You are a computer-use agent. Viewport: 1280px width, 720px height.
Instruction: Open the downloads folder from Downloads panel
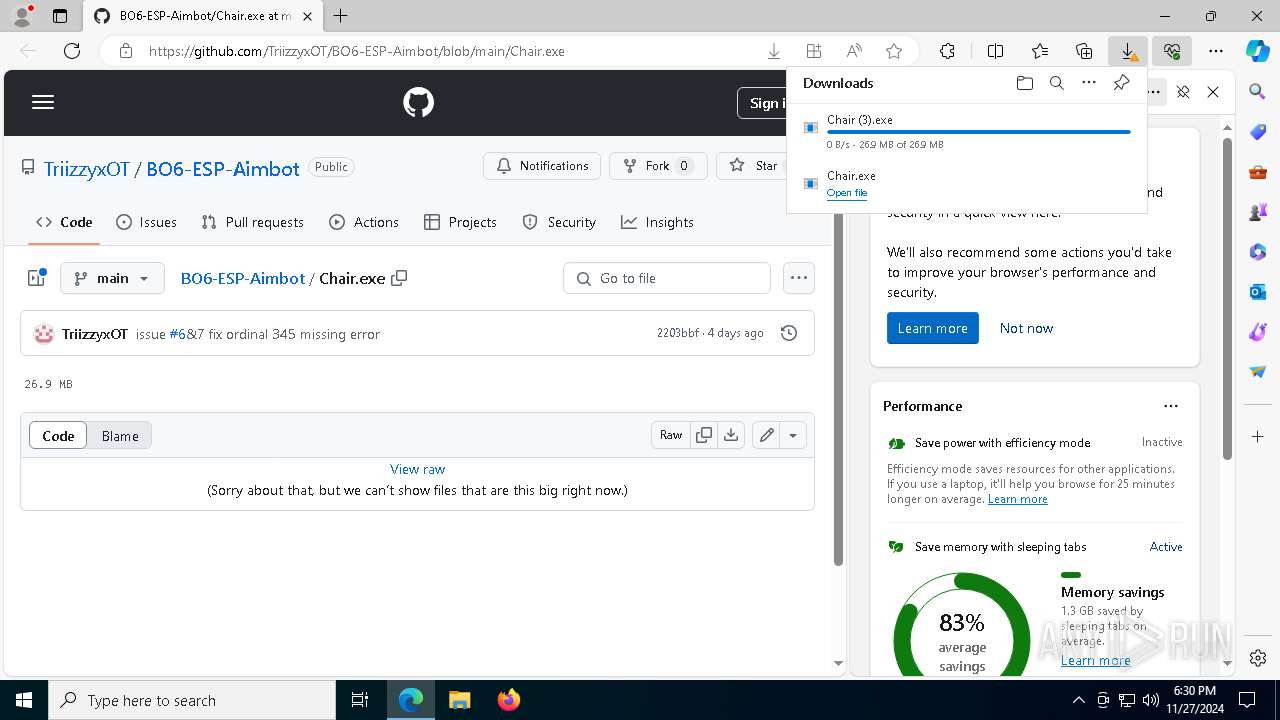[1024, 83]
